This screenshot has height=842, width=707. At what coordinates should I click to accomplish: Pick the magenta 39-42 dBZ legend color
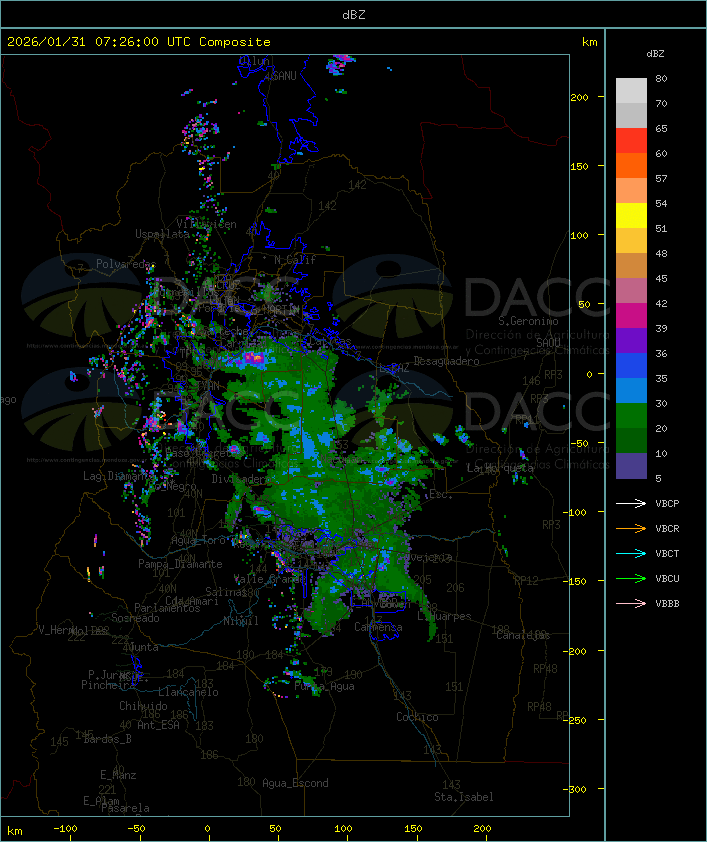[x=631, y=316]
